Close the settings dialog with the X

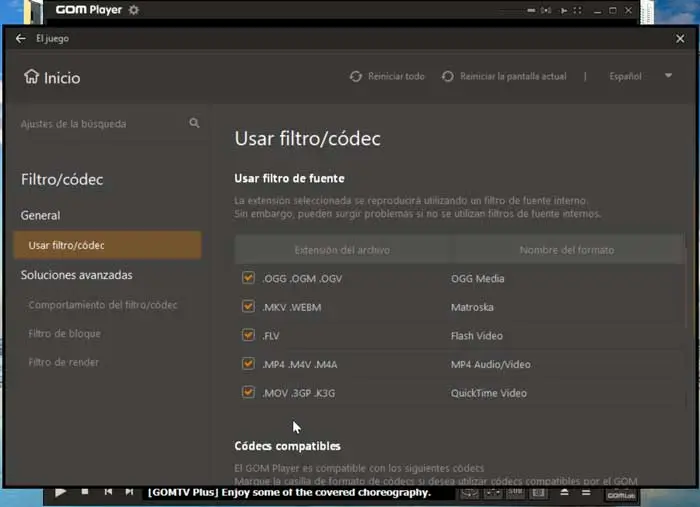click(x=680, y=39)
